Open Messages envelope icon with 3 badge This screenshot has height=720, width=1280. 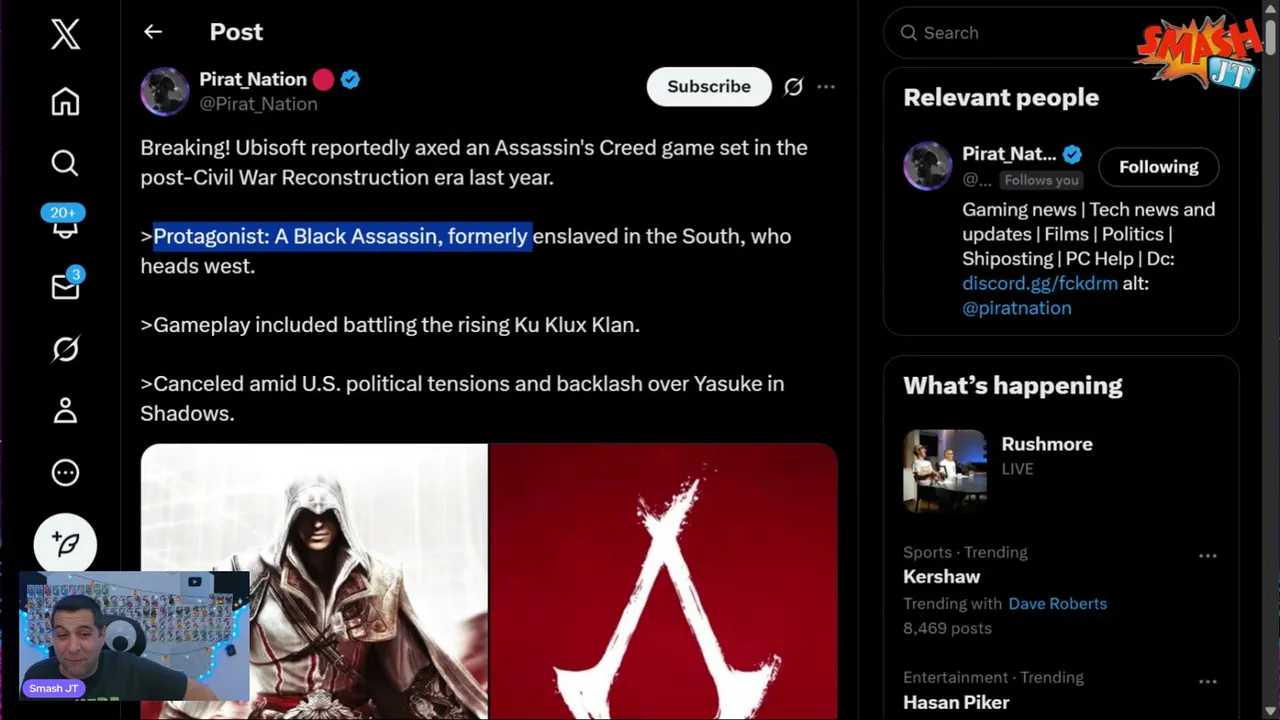66,285
